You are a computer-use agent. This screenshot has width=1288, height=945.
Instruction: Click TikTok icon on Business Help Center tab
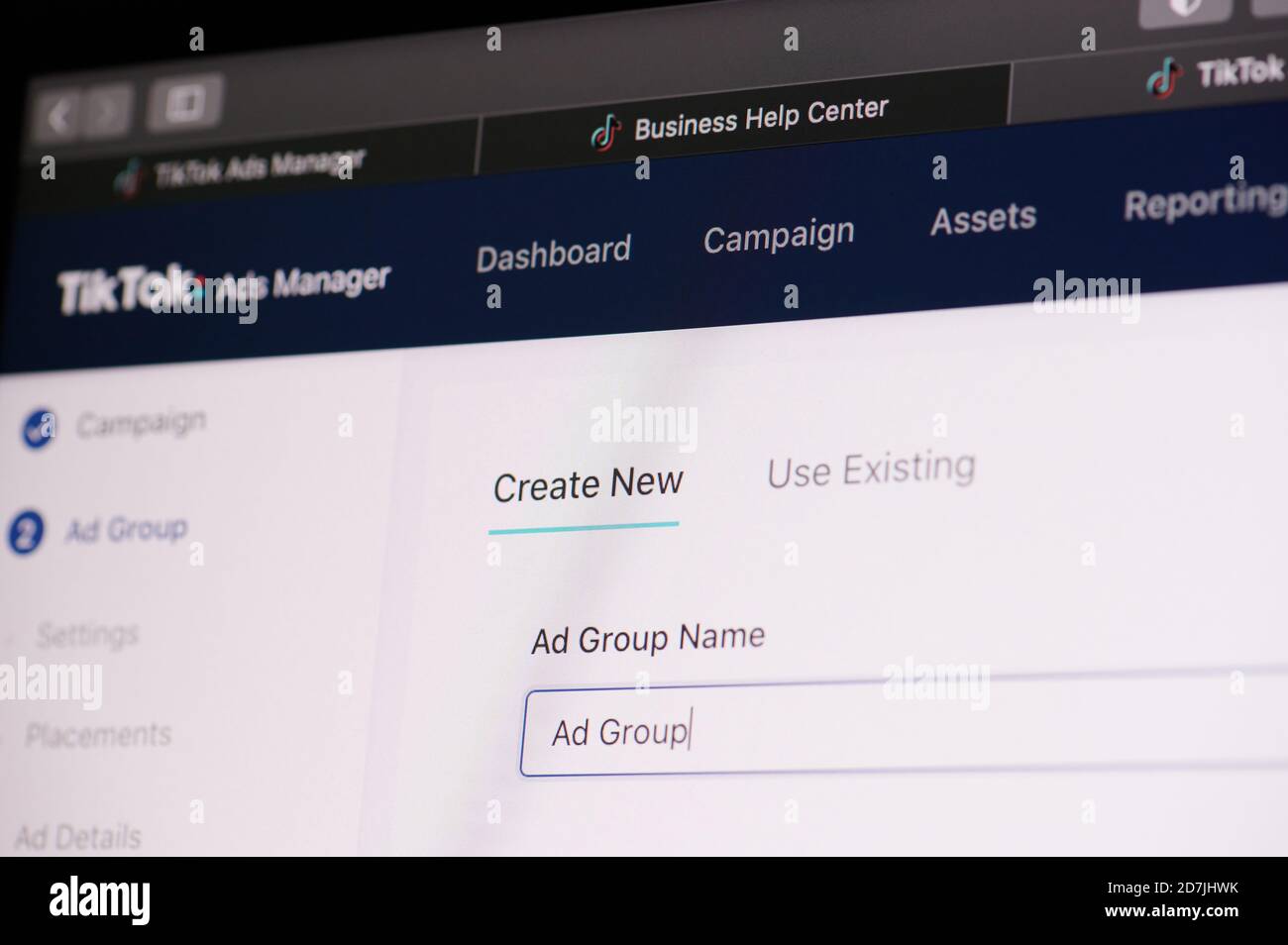605,132
